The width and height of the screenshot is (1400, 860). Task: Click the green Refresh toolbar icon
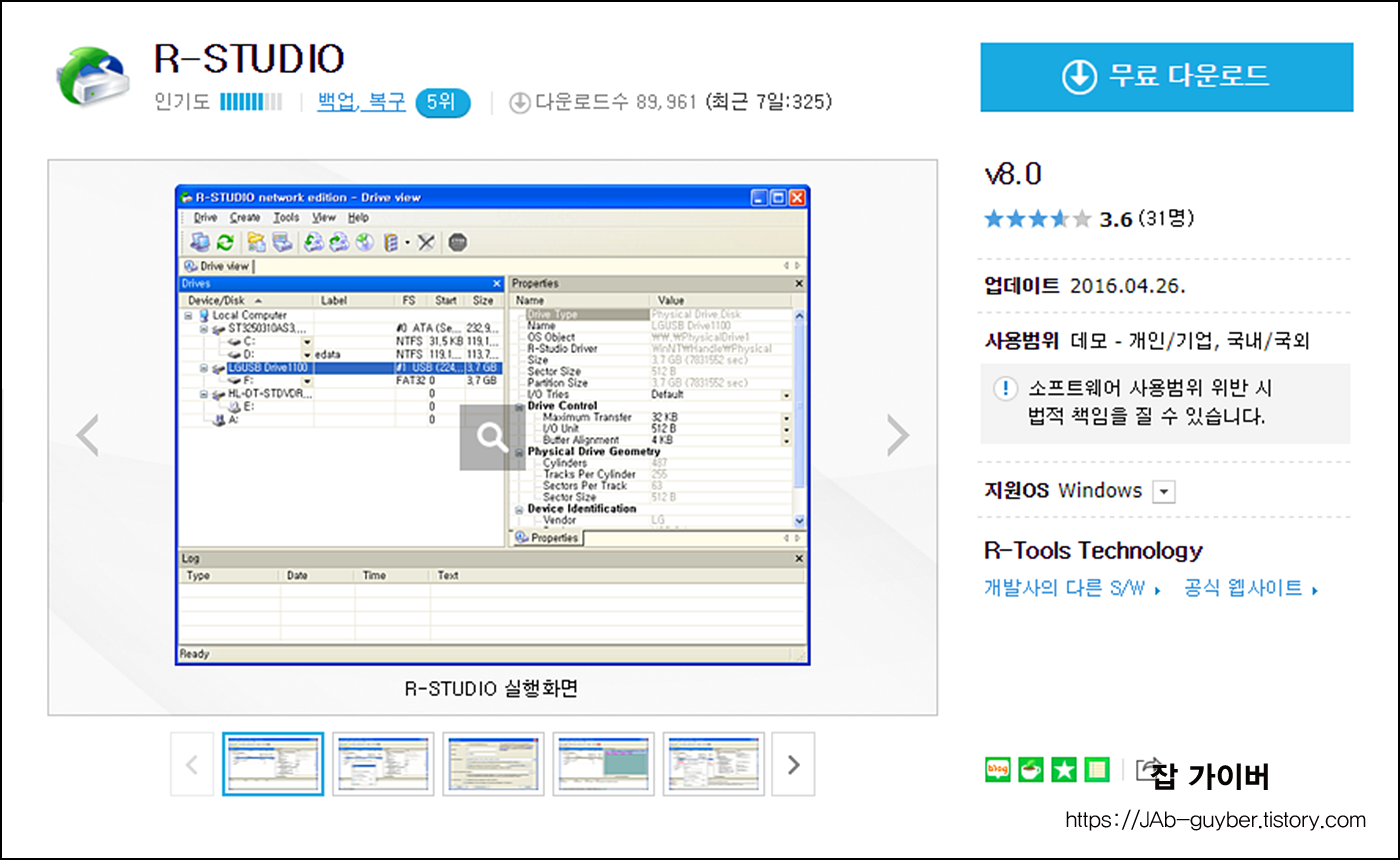click(x=225, y=242)
